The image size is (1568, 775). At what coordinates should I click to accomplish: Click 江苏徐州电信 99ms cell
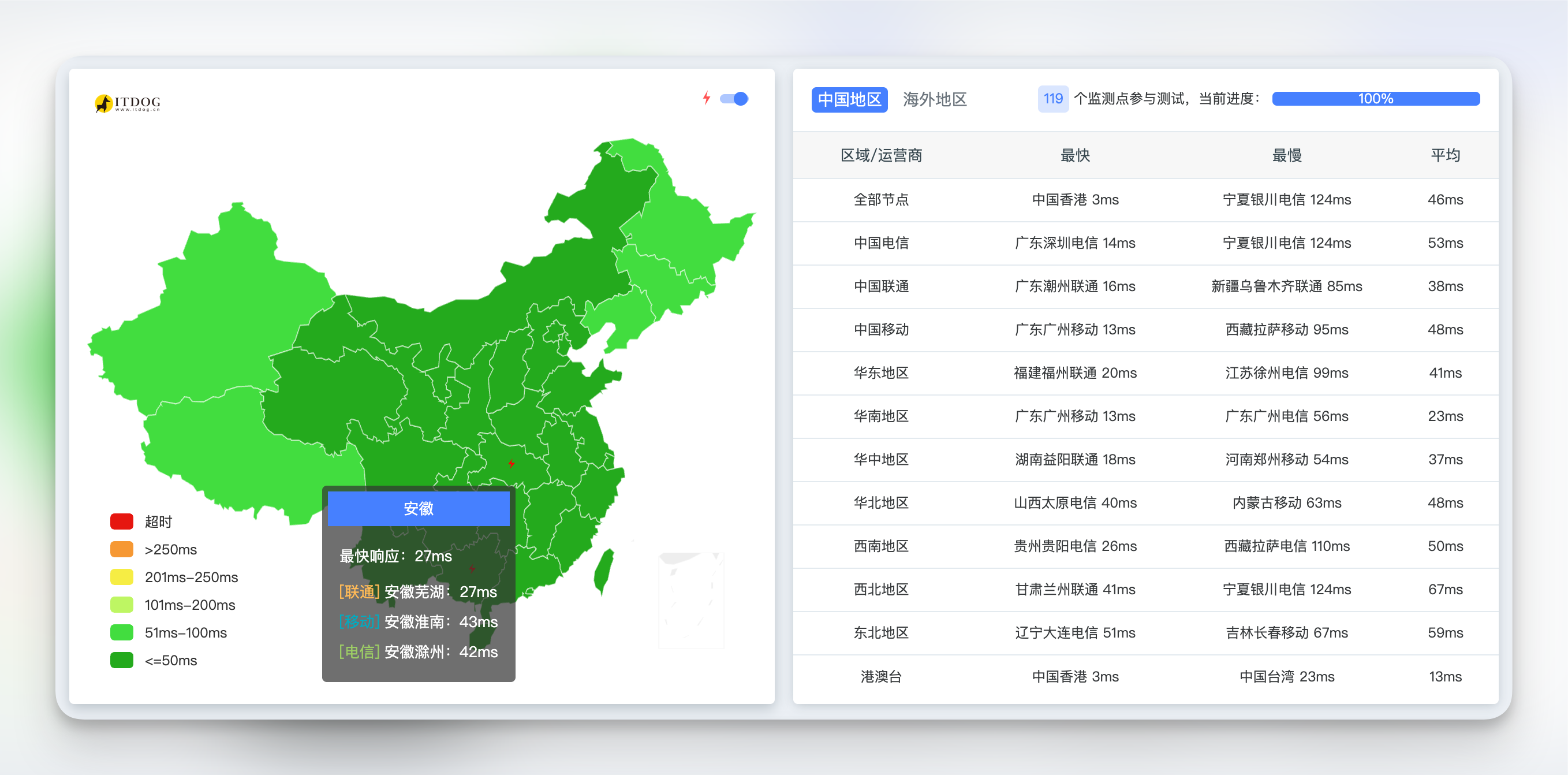tap(1287, 372)
